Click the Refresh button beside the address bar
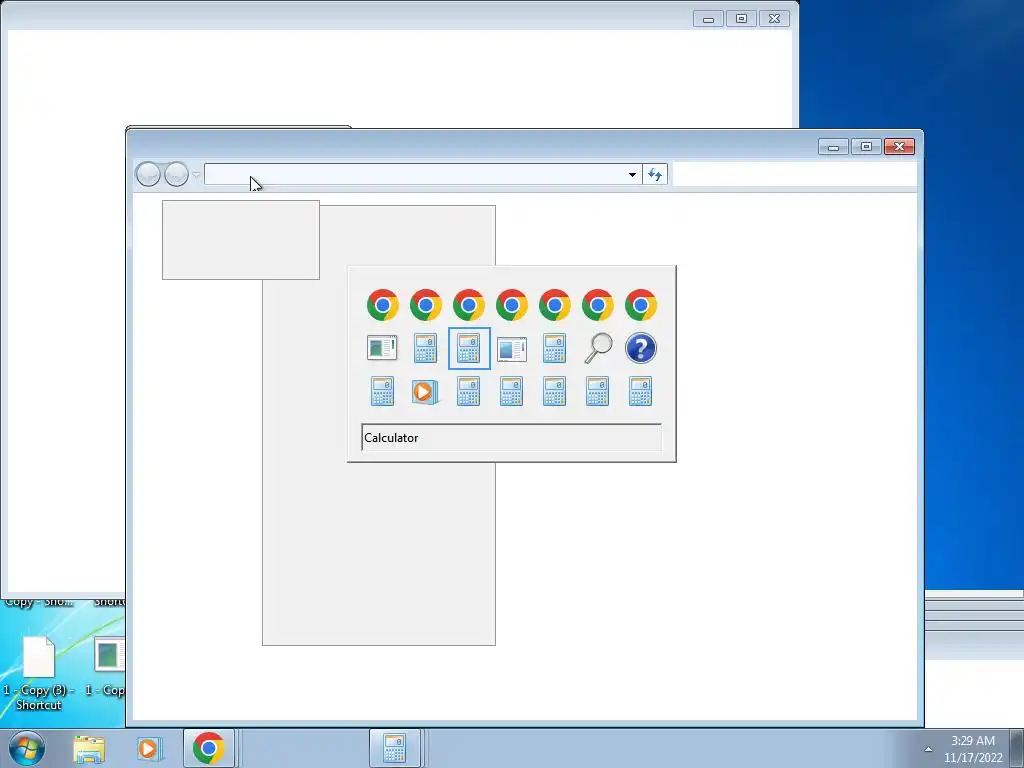Viewport: 1024px width, 768px height. pos(655,174)
